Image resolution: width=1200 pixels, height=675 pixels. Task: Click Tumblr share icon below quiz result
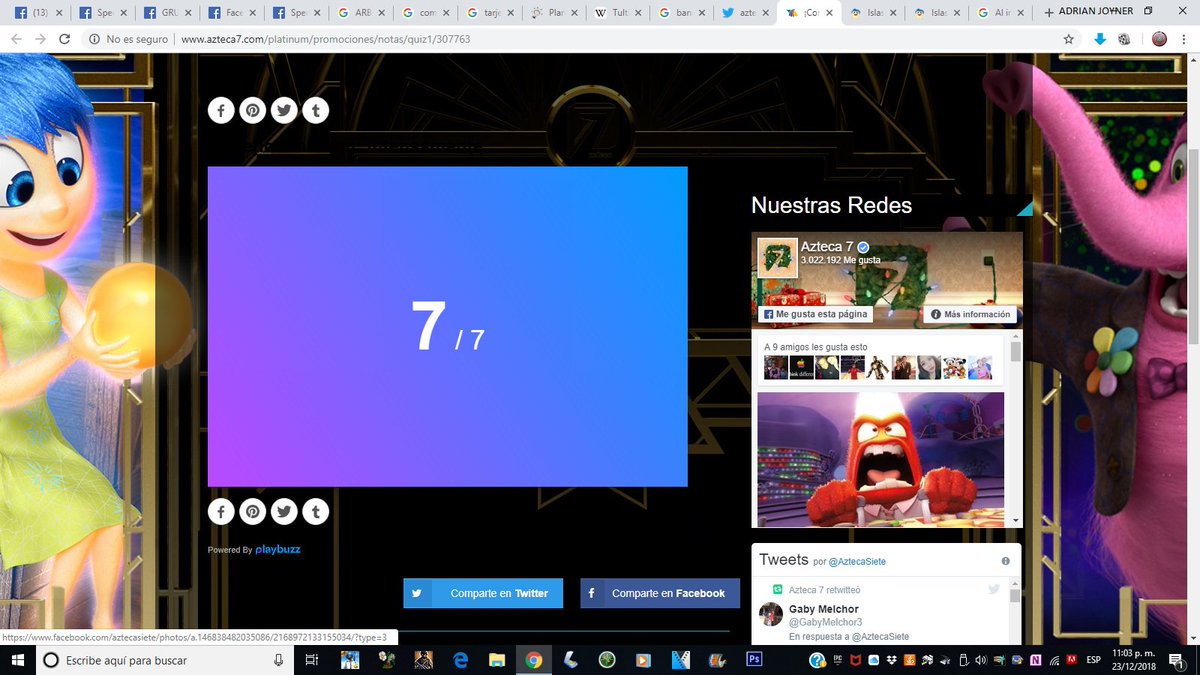(x=316, y=512)
